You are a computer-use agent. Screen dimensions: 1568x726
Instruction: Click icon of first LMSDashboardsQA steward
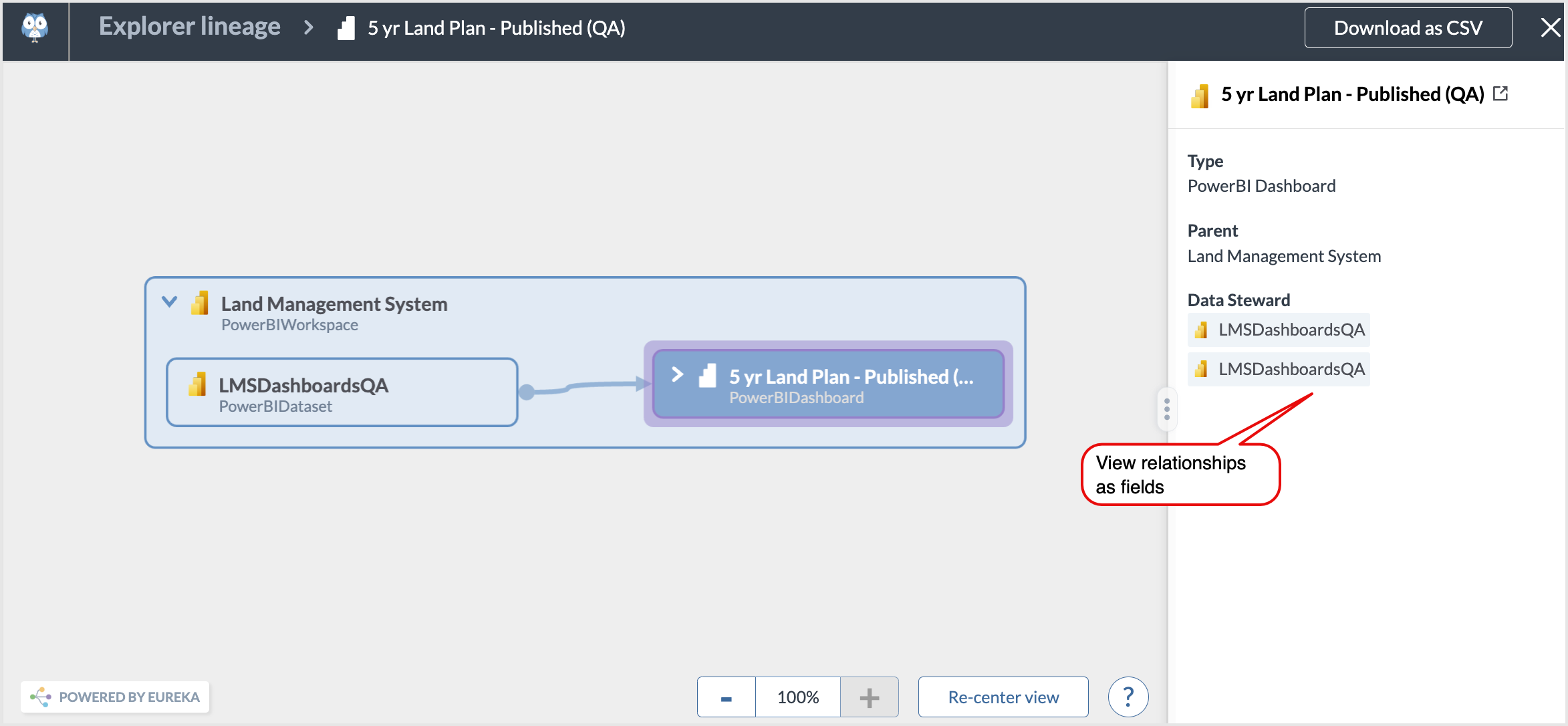coord(1201,330)
